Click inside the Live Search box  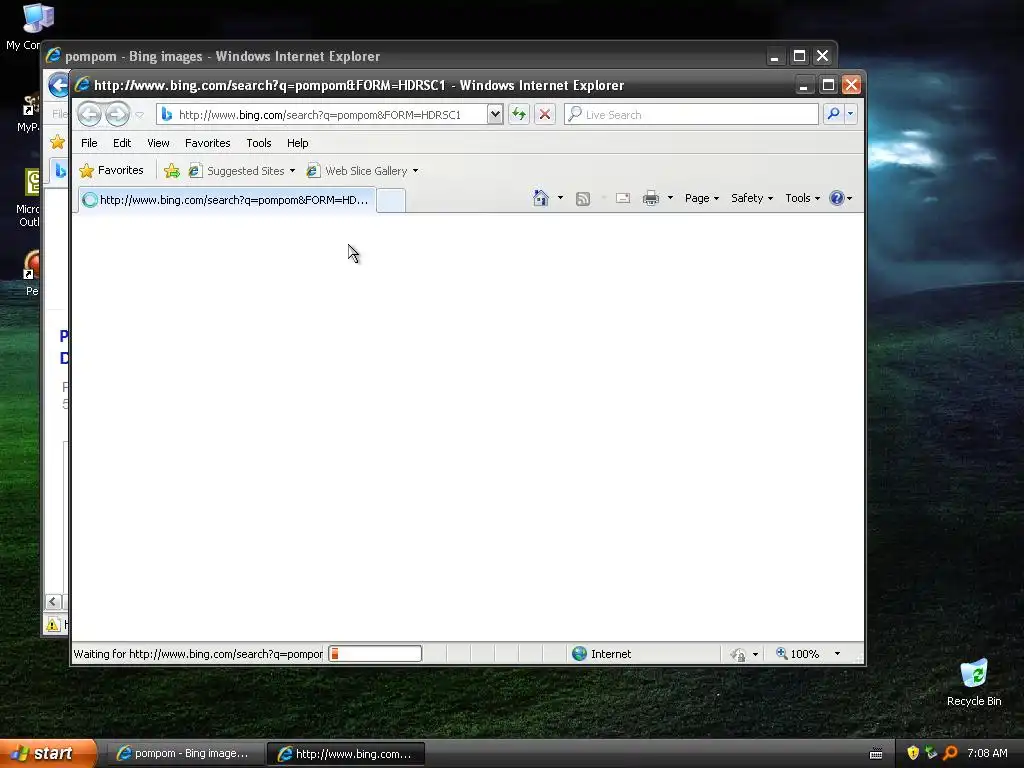point(692,114)
